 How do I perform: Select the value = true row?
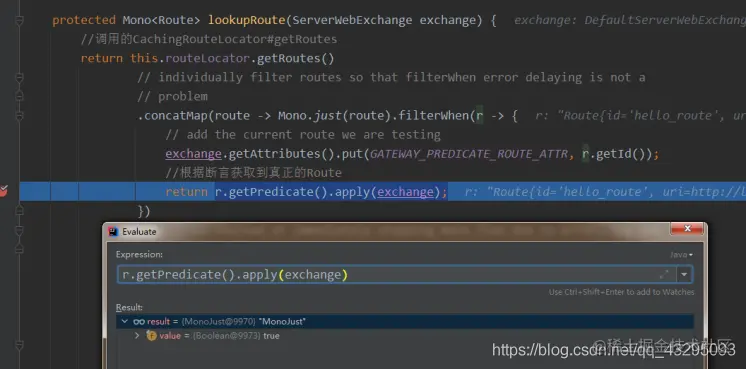pyautogui.click(x=405, y=336)
